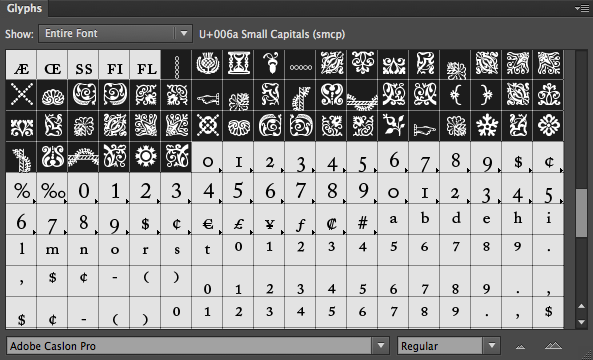Choose the superscript e glyph

pos(486,219)
